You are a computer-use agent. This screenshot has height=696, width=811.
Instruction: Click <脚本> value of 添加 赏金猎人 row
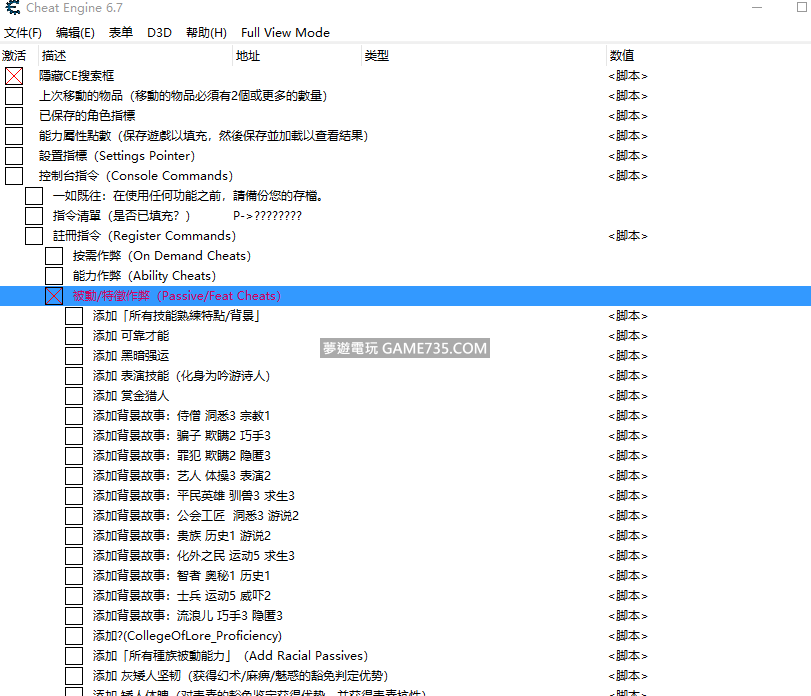tap(628, 396)
